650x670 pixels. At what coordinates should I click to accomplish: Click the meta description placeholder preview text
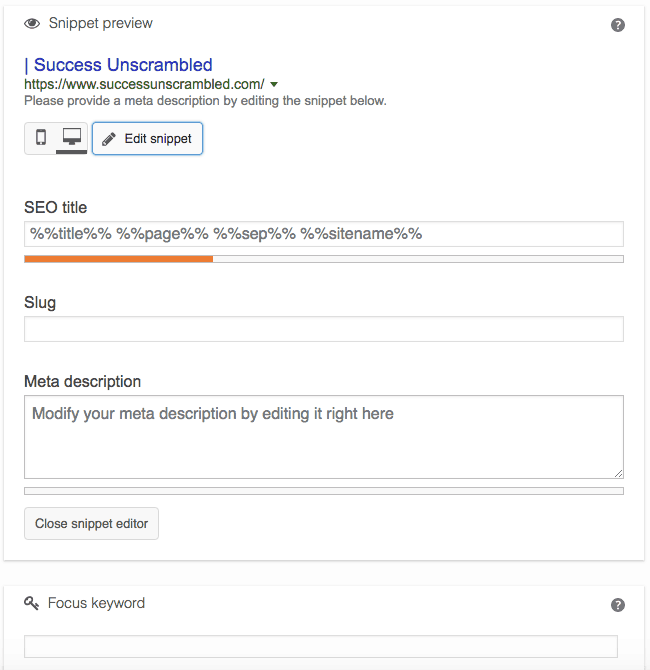[x=205, y=101]
